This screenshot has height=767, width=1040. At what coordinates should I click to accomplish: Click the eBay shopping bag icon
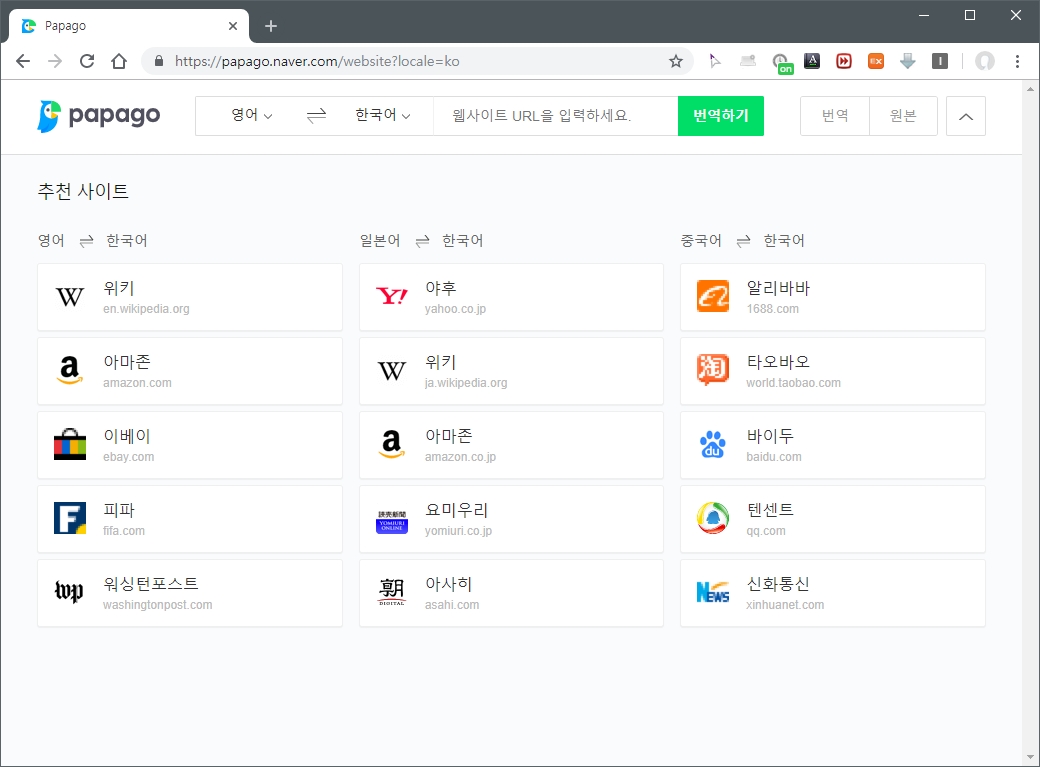coord(70,445)
